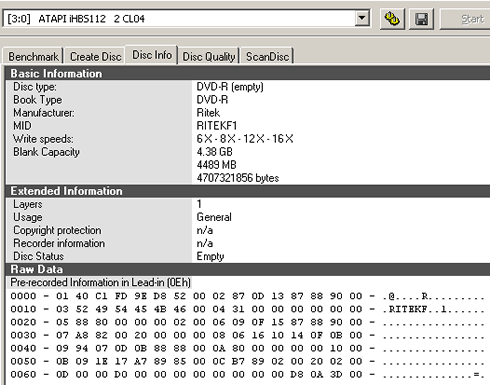Click the Disc Status label
The width and height of the screenshot is (490, 385).
click(38, 256)
